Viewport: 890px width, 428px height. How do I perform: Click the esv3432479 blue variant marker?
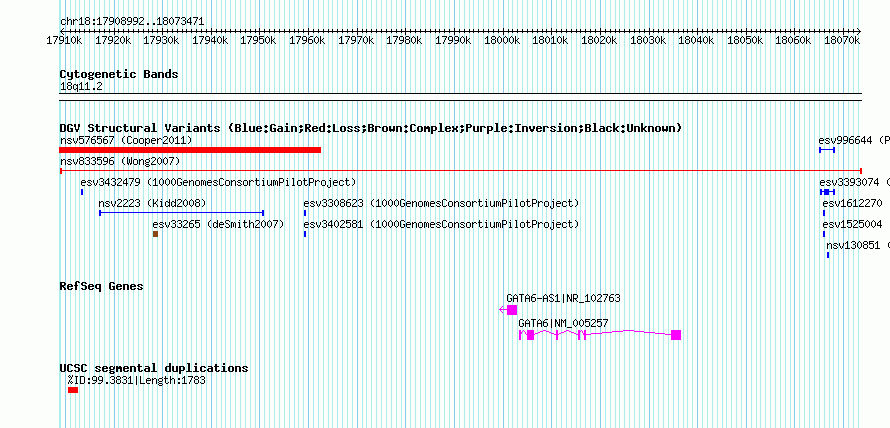click(x=82, y=192)
